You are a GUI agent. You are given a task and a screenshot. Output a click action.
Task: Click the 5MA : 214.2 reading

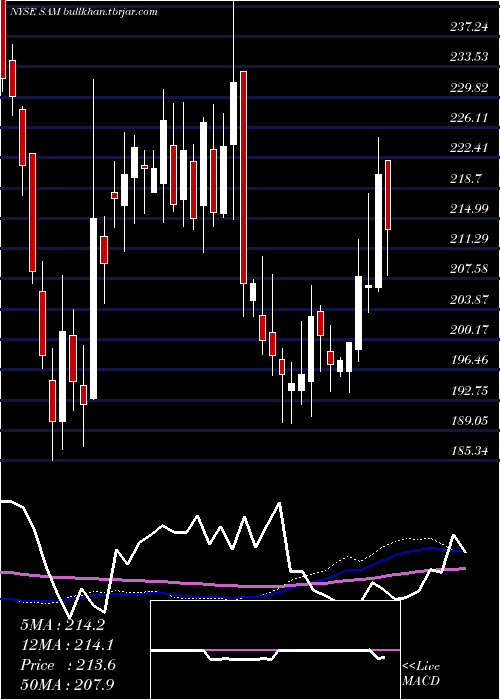click(63, 625)
